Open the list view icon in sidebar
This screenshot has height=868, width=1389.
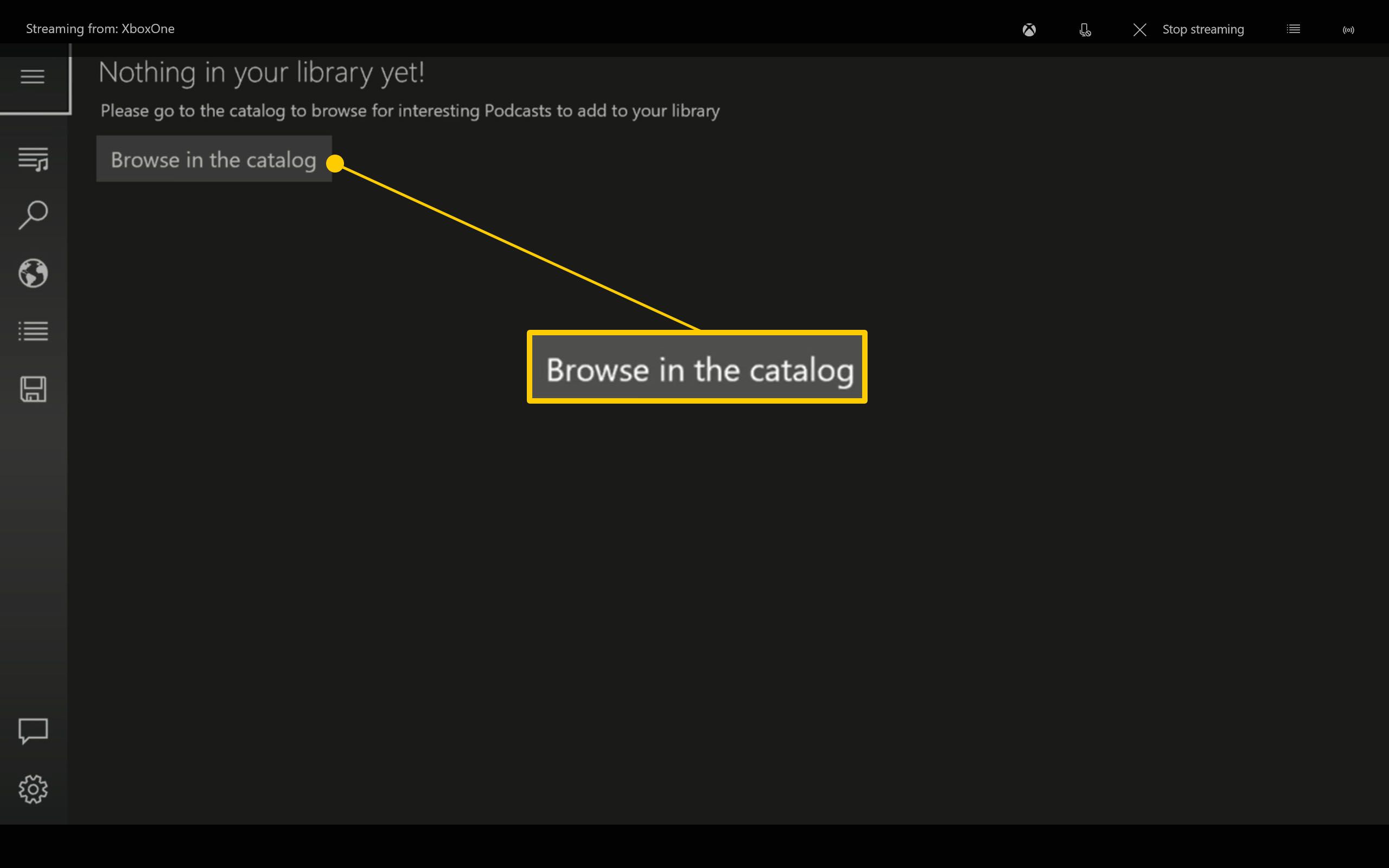(33, 331)
